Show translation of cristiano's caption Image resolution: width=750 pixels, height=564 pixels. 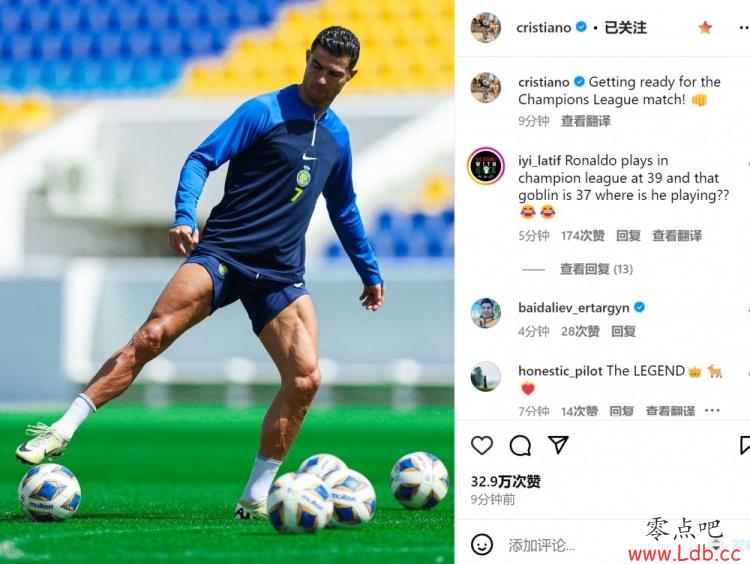pyautogui.click(x=585, y=121)
